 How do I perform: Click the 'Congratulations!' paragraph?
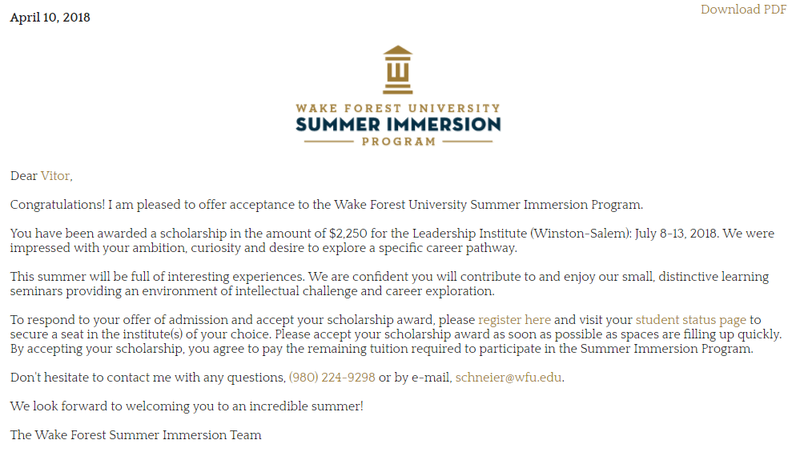click(x=327, y=205)
